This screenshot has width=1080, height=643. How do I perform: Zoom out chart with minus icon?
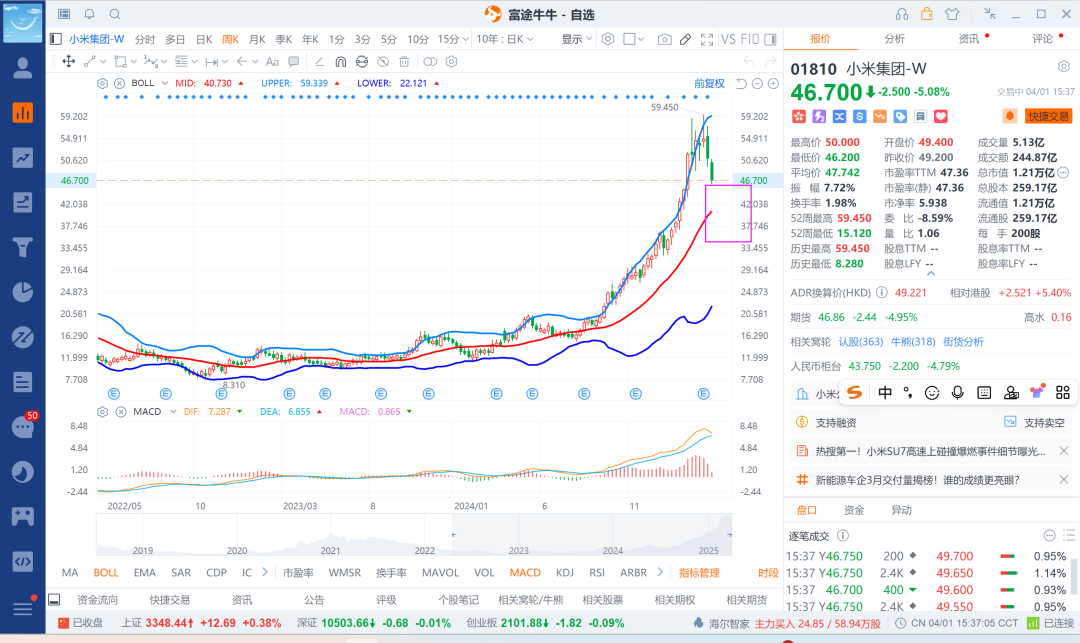click(757, 83)
